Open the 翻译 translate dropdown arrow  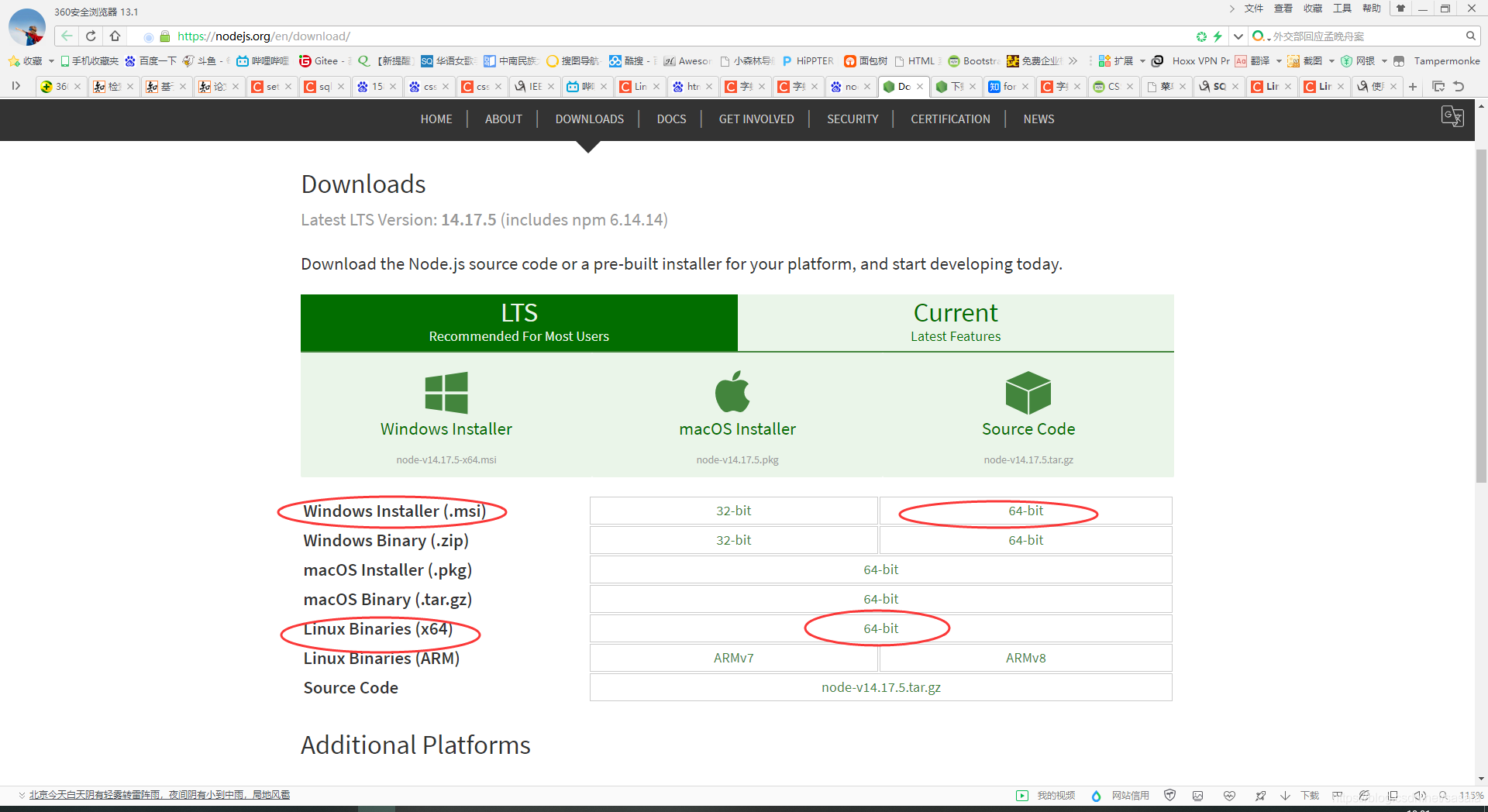(1279, 61)
